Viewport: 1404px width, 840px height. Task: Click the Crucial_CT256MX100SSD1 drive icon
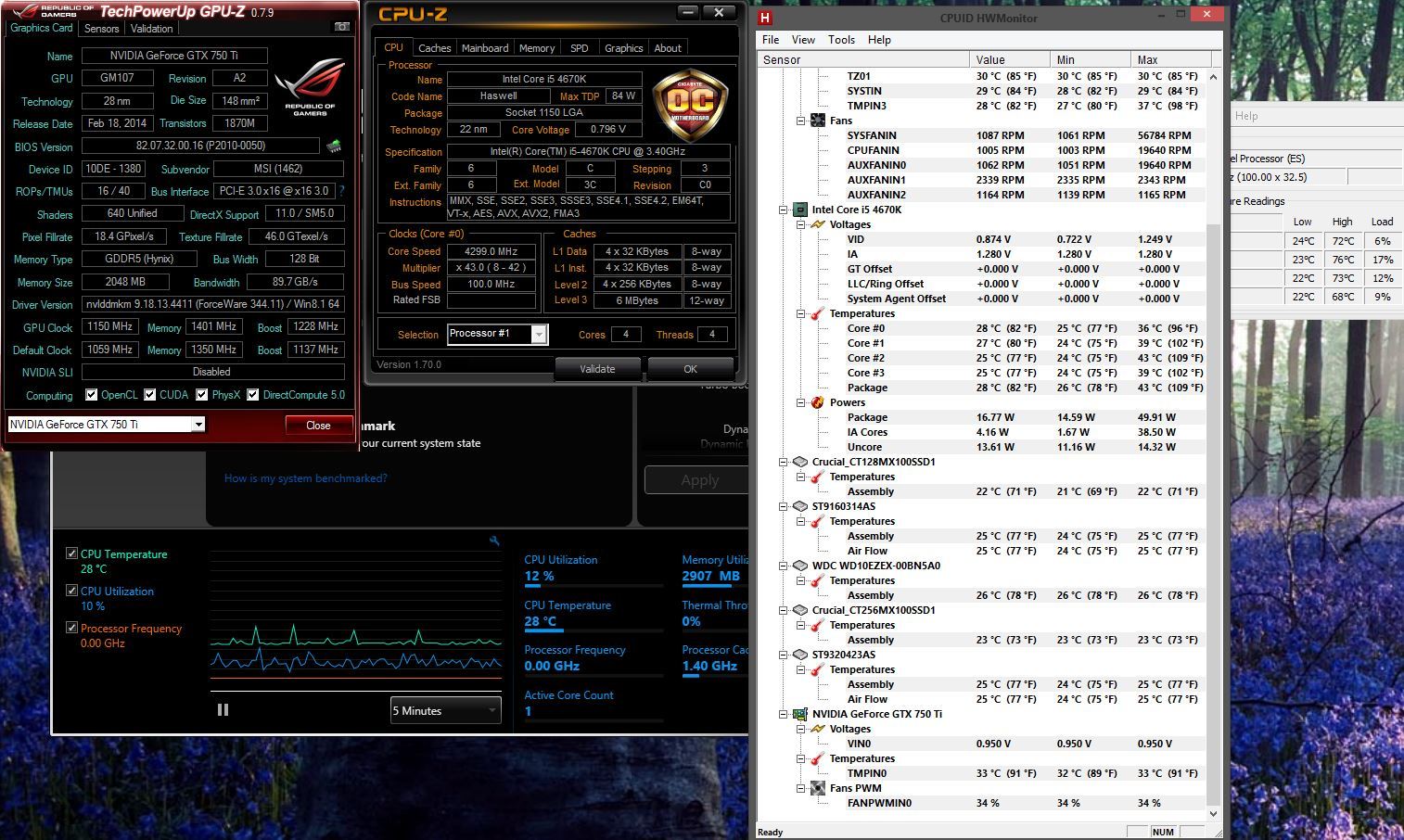(799, 610)
